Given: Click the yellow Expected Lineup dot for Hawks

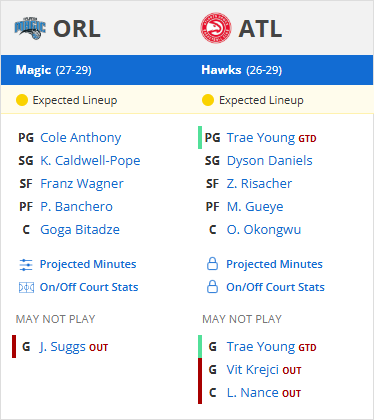Looking at the screenshot, I should (x=208, y=100).
